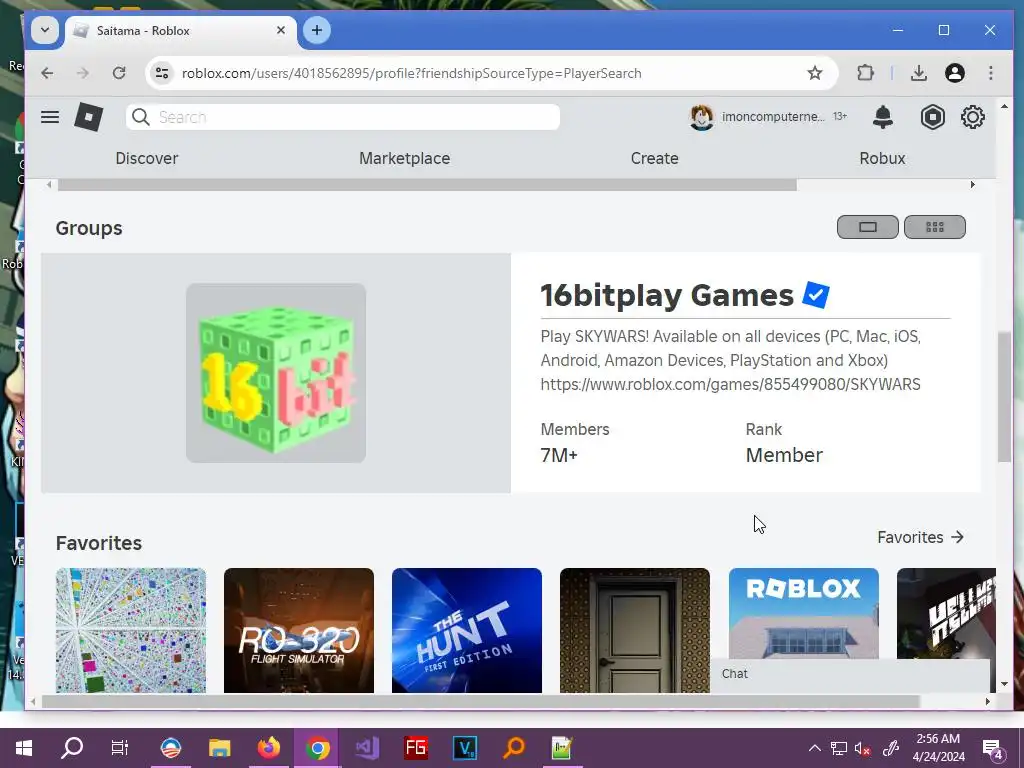This screenshot has height=768, width=1024.
Task: Go back to the previous page
Action: [47, 73]
